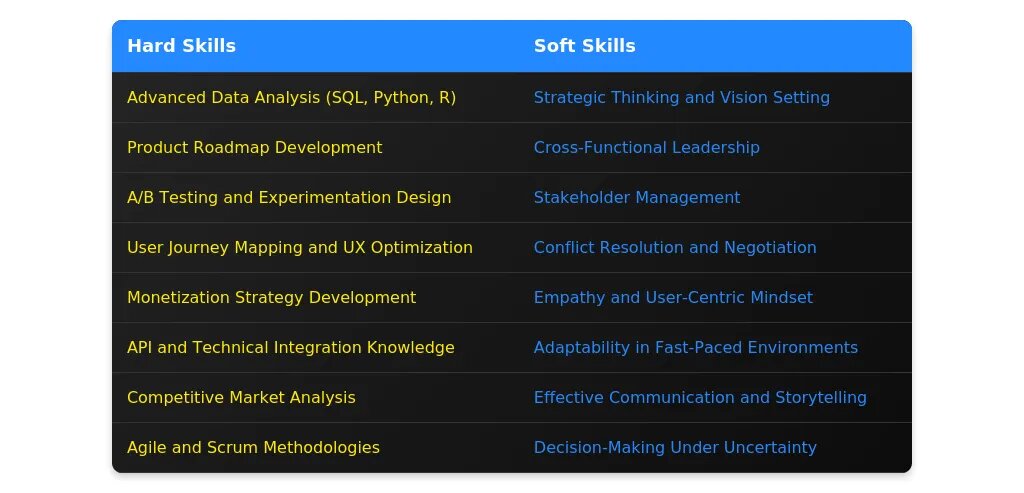Click Conflict Resolution and Negotiation link

tap(675, 247)
